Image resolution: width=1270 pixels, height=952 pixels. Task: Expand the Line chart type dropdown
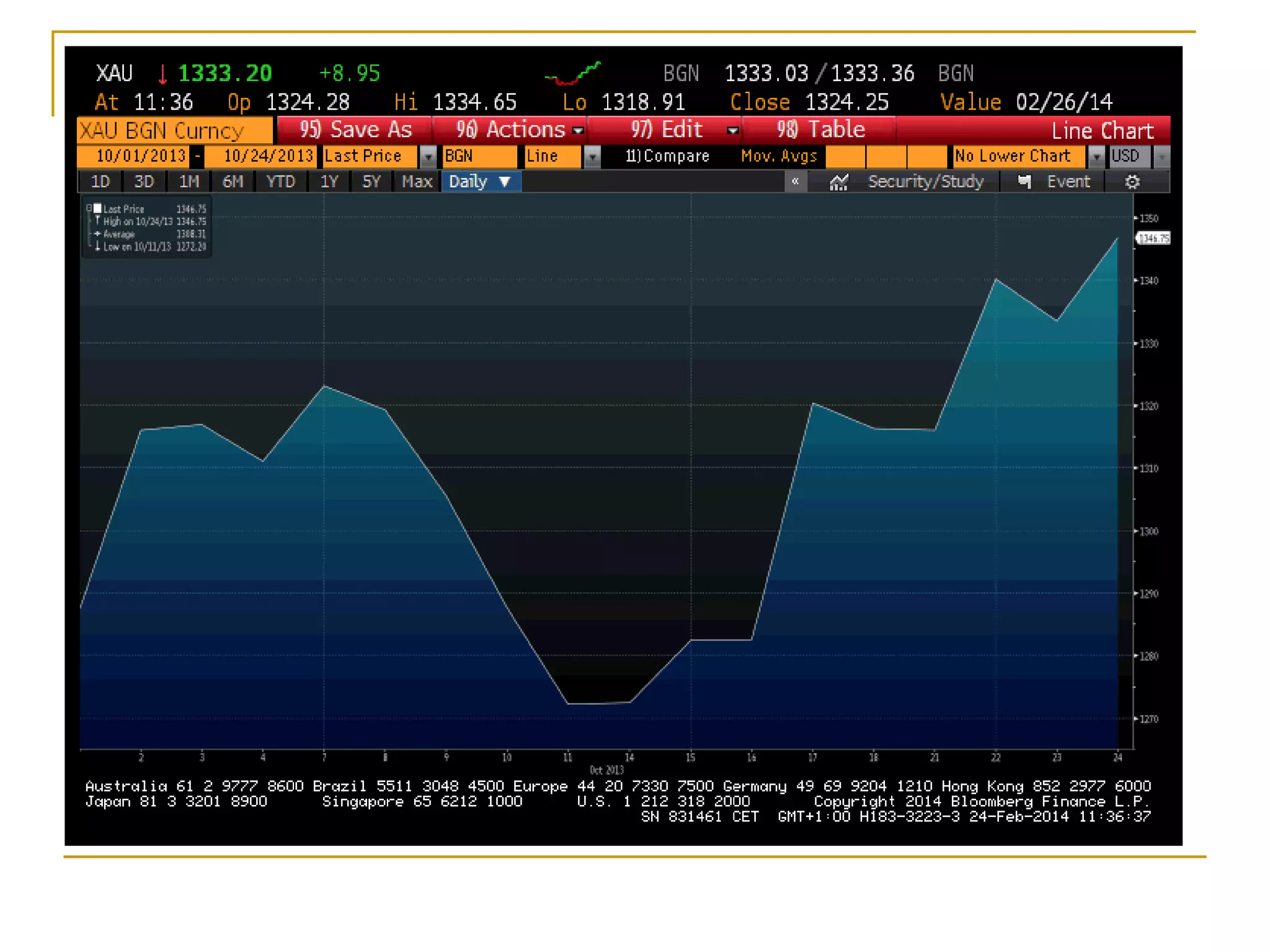pos(592,157)
